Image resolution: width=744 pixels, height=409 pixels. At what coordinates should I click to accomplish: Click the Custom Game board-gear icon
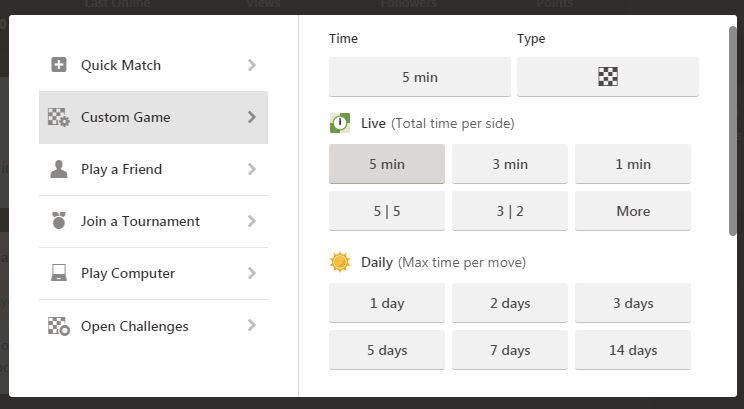pyautogui.click(x=58, y=117)
